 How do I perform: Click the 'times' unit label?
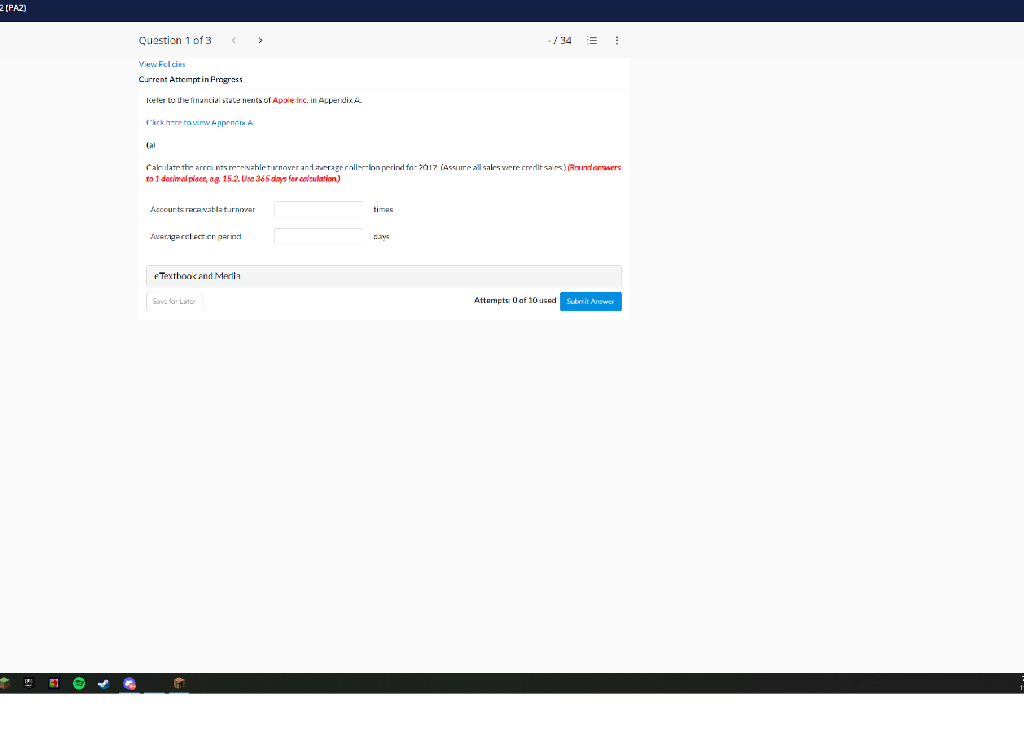pyautogui.click(x=383, y=210)
